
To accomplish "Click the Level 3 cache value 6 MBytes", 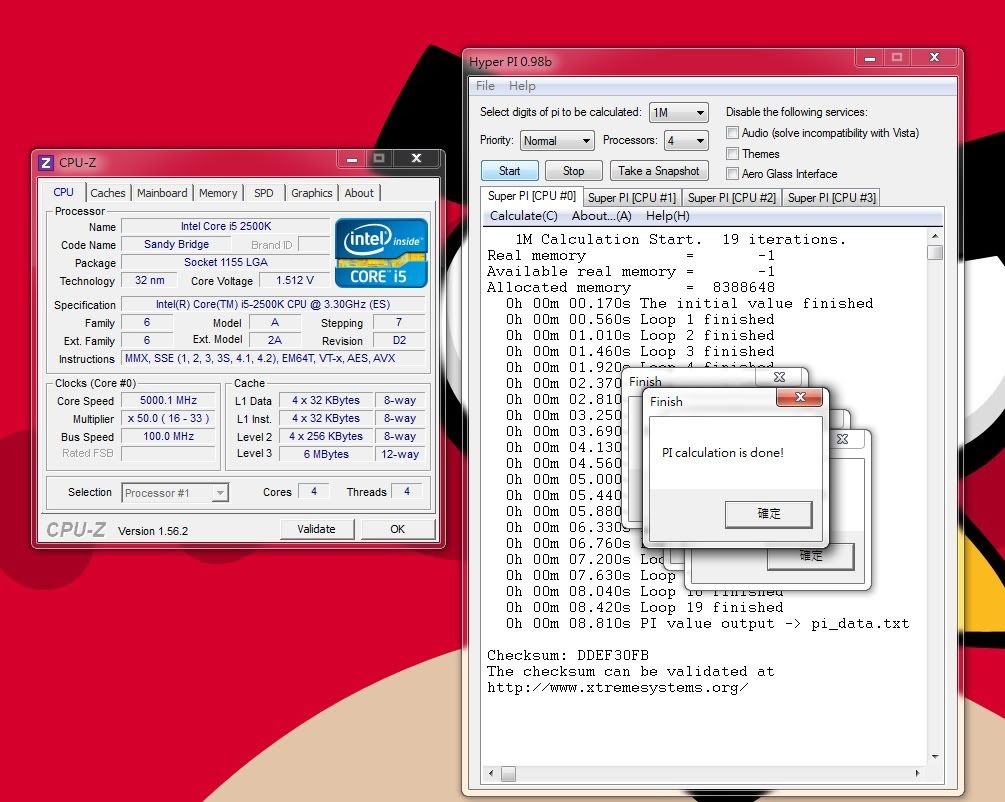I will (x=326, y=454).
